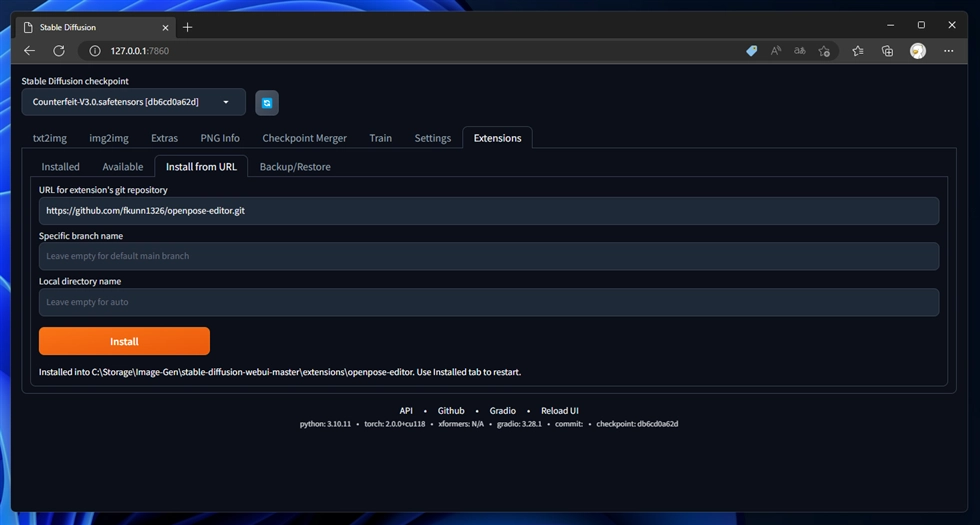Open the Train tab

381,138
